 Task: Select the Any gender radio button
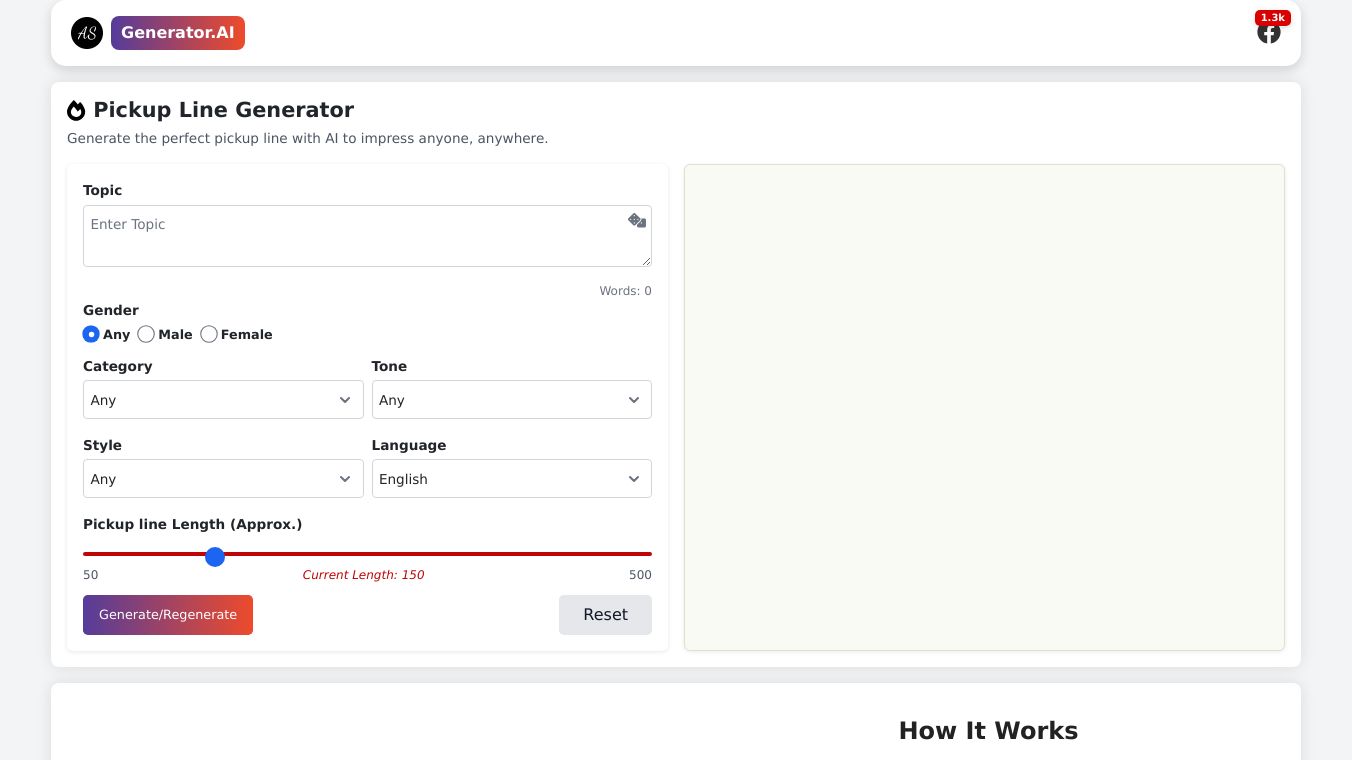tap(91, 334)
